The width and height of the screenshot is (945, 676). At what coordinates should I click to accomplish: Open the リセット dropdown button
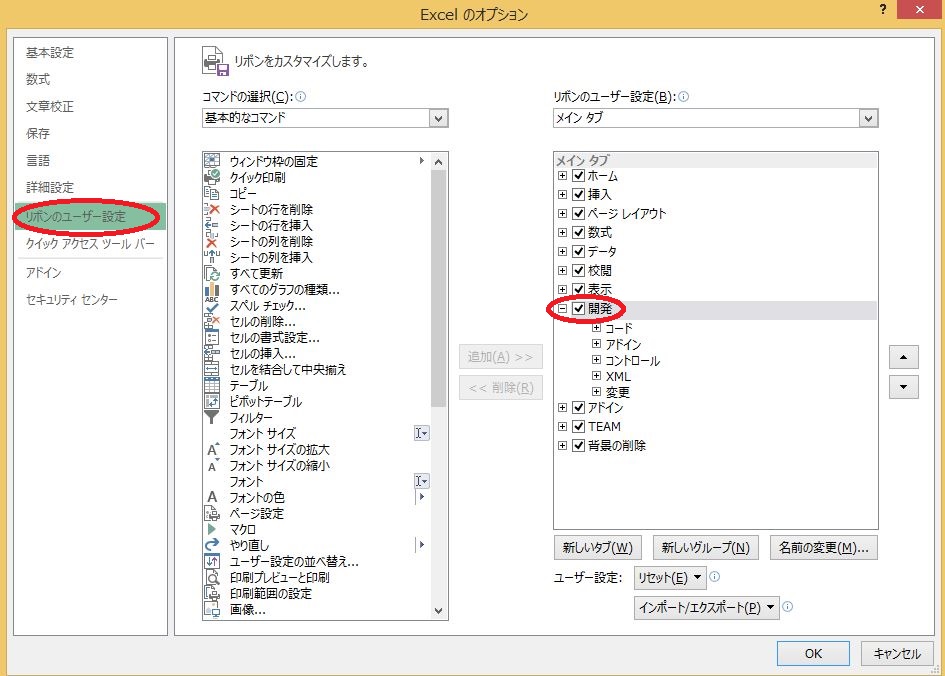[x=670, y=577]
